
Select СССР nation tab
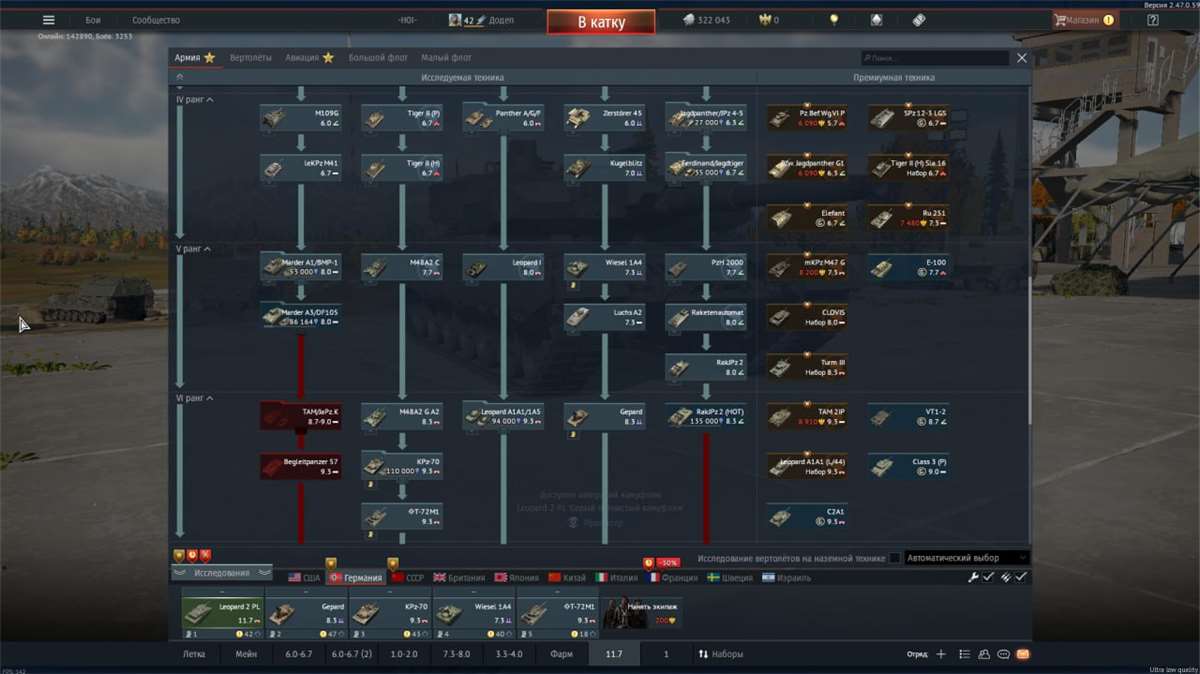click(x=408, y=578)
